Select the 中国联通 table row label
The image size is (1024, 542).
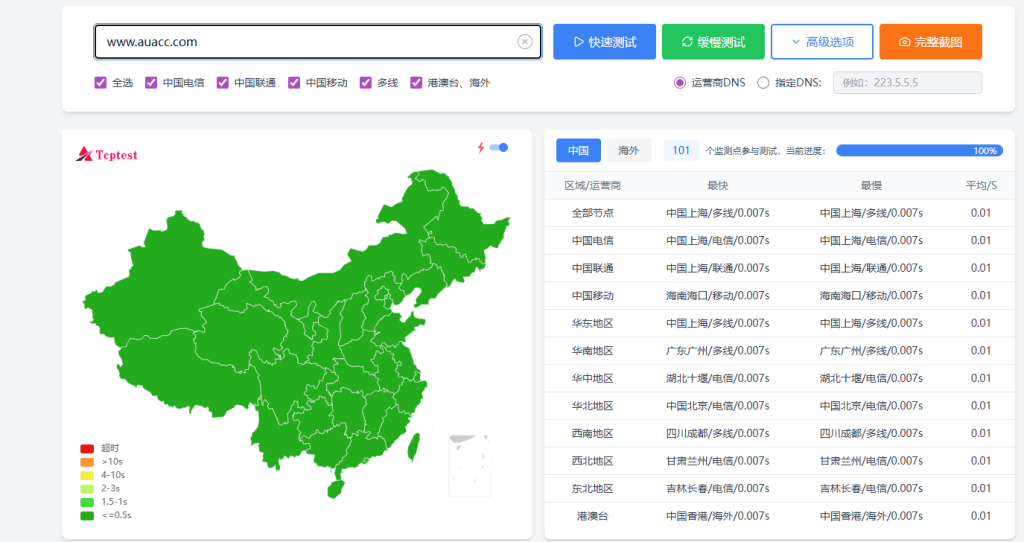[x=592, y=268]
